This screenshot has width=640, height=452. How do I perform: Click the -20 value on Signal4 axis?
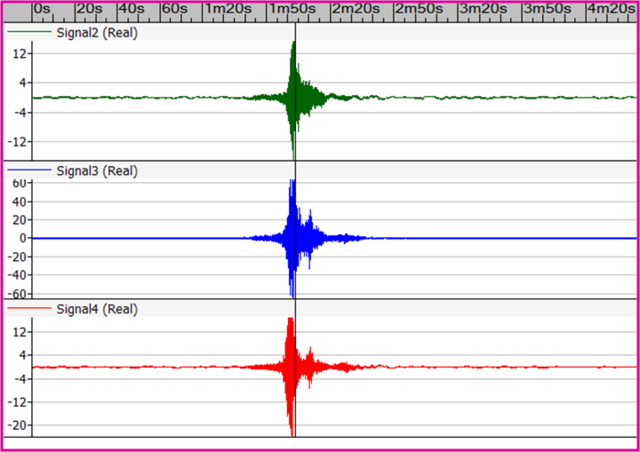coord(17,425)
